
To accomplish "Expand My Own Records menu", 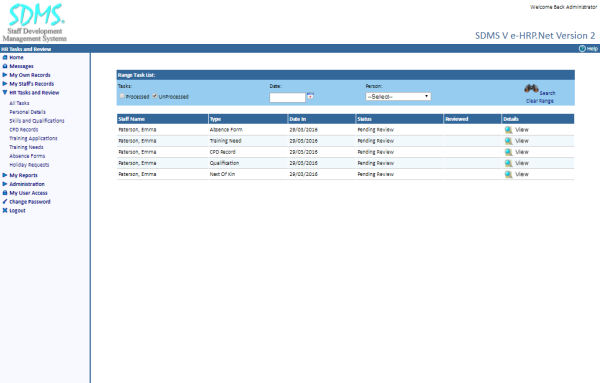I will pyautogui.click(x=5, y=75).
